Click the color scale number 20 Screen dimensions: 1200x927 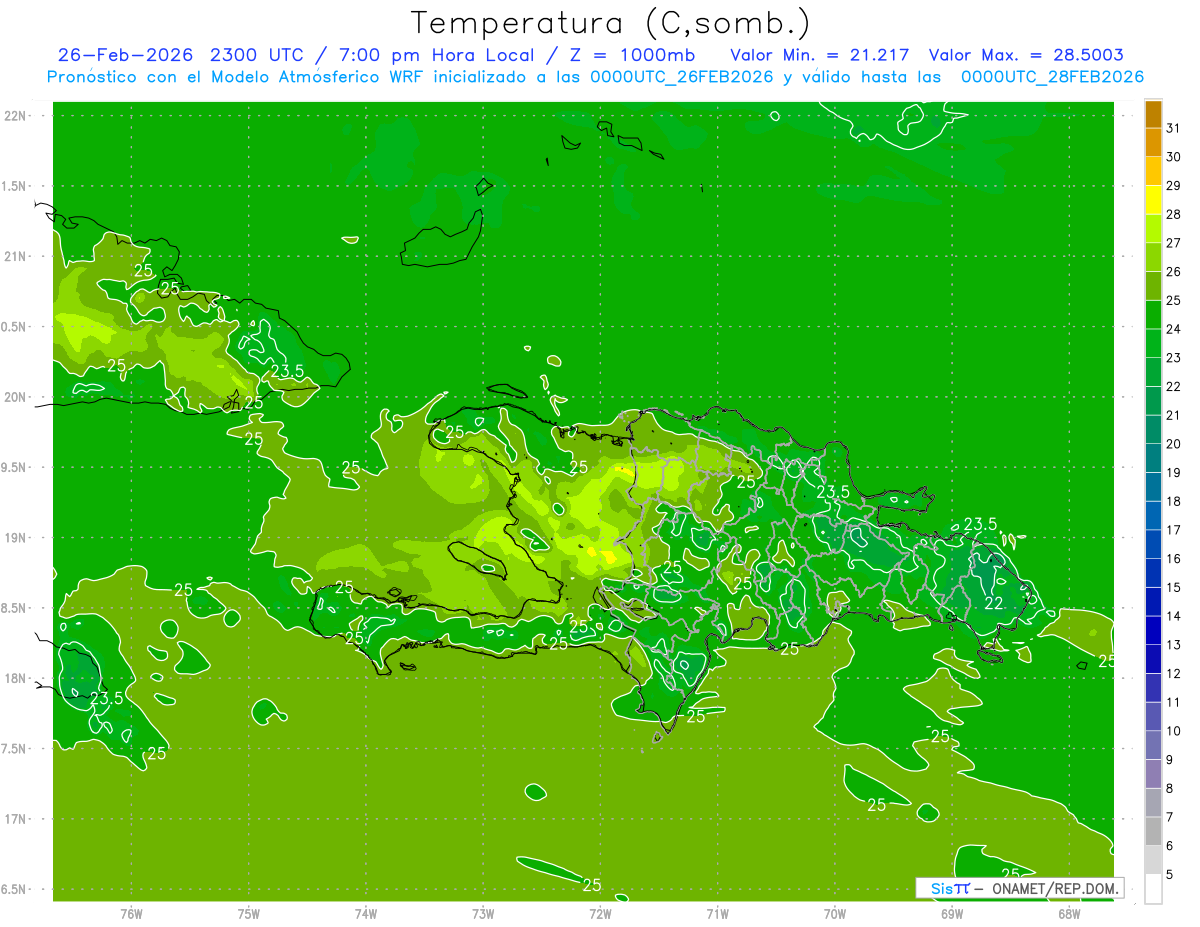pos(1173,444)
